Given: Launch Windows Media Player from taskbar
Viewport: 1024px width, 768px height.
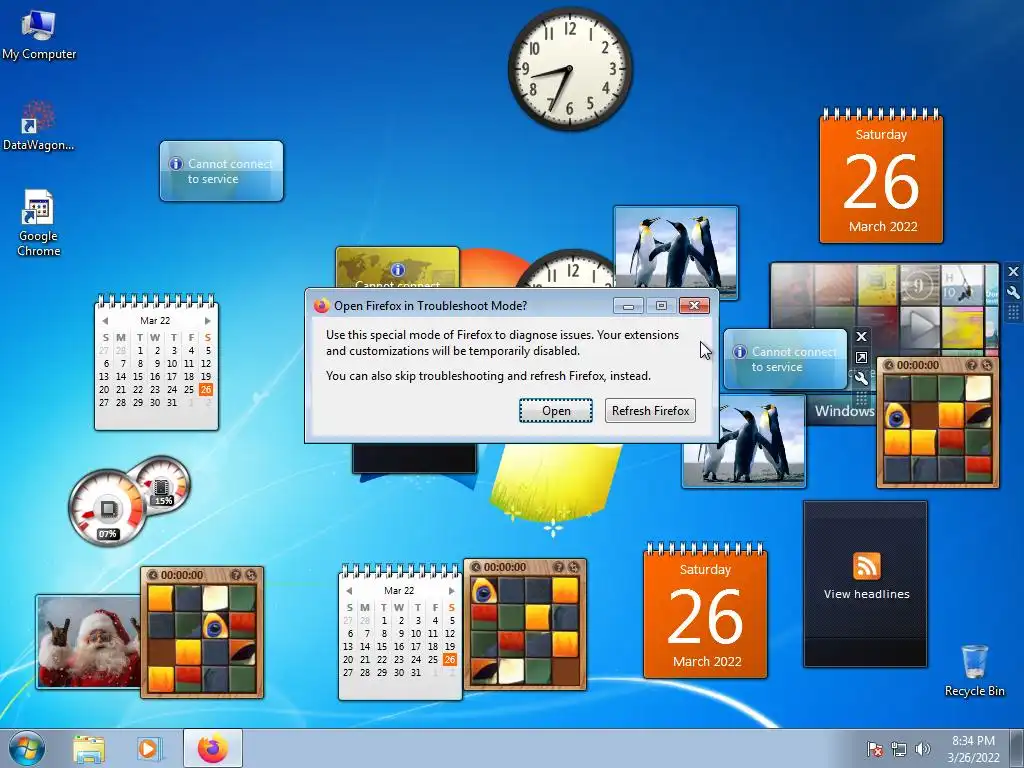Looking at the screenshot, I should (149, 748).
